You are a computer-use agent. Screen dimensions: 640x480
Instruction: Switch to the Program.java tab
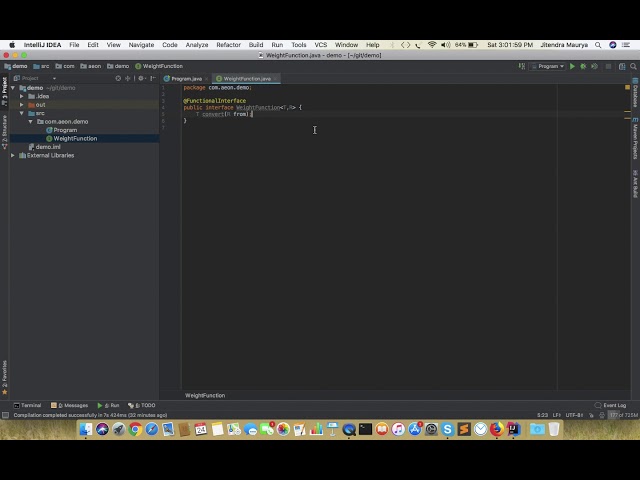point(187,78)
